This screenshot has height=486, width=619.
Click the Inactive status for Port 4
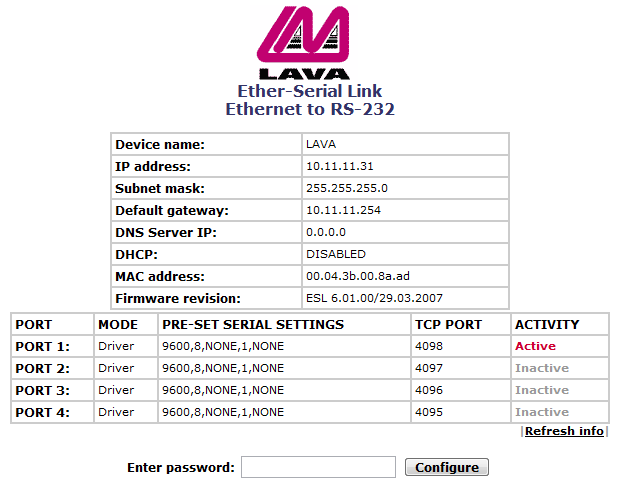542,412
